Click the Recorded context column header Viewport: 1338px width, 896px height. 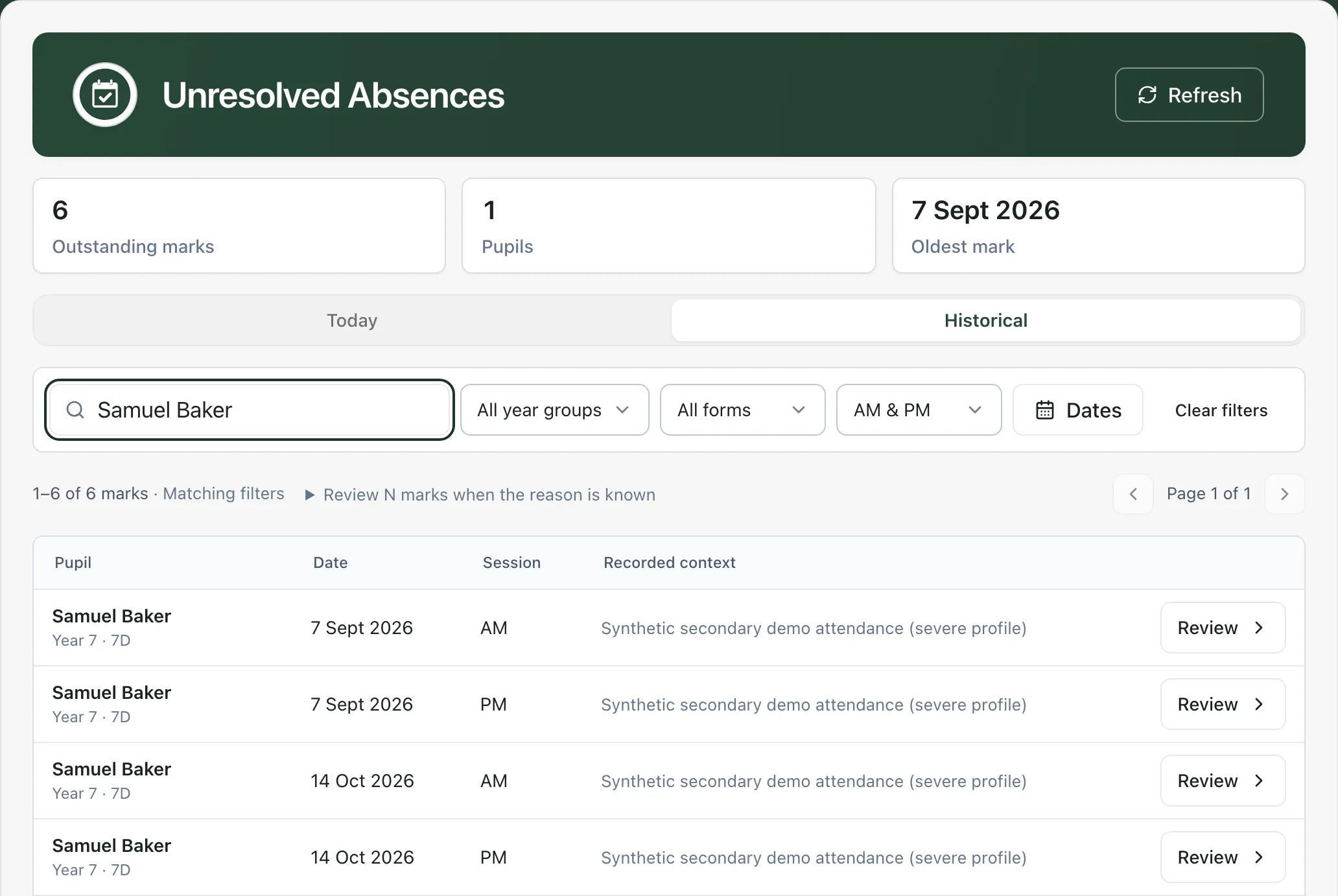click(669, 563)
